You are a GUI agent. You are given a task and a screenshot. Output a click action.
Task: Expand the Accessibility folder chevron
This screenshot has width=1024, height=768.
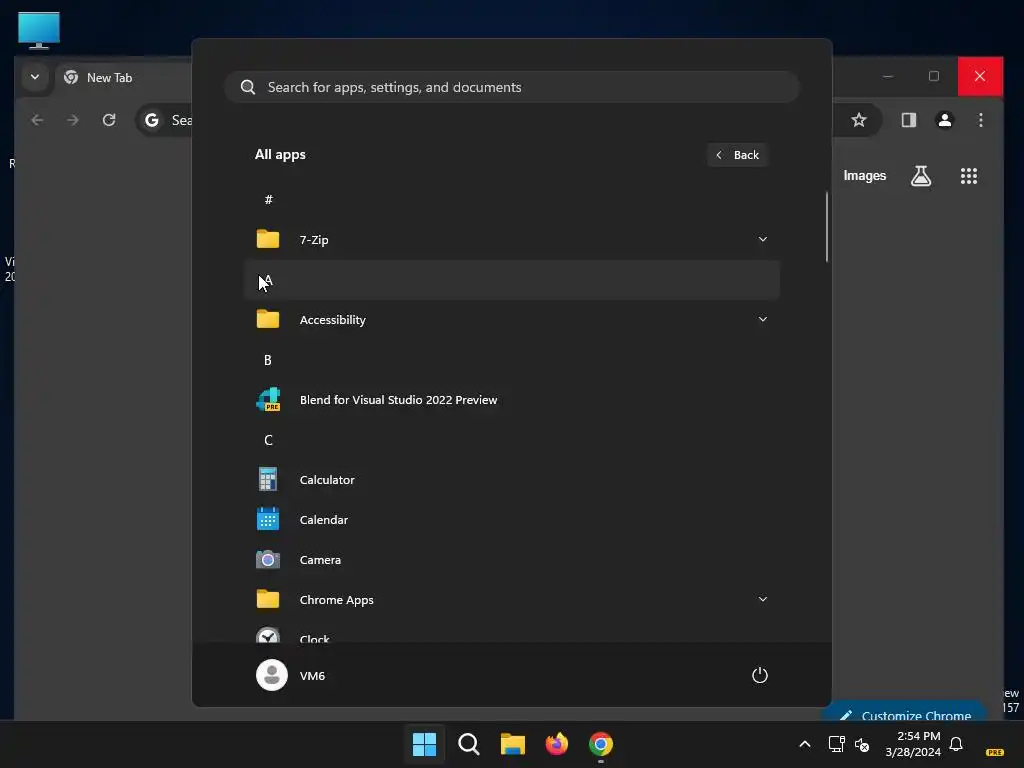point(762,319)
